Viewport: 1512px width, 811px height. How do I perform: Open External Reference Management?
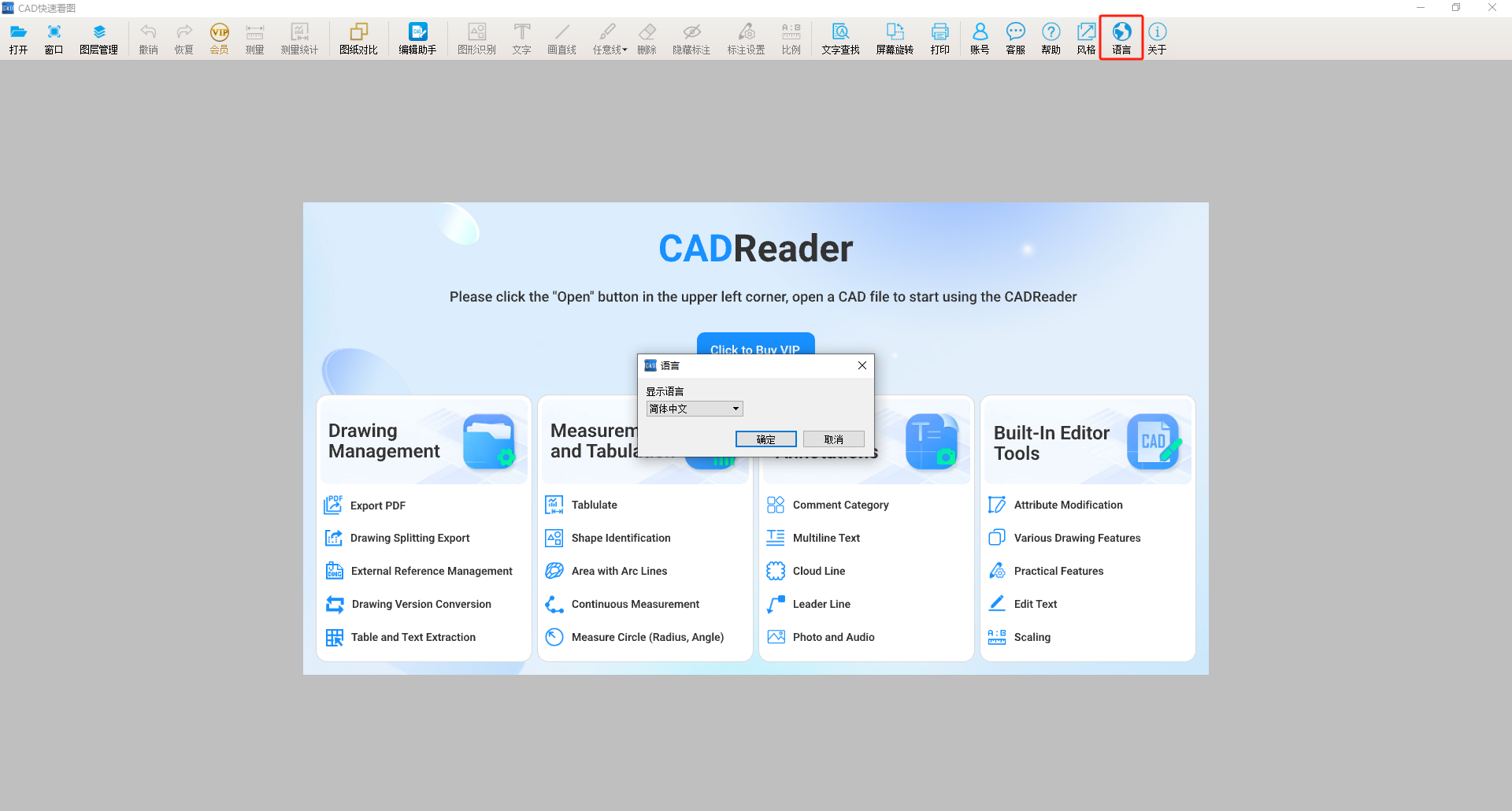click(432, 571)
